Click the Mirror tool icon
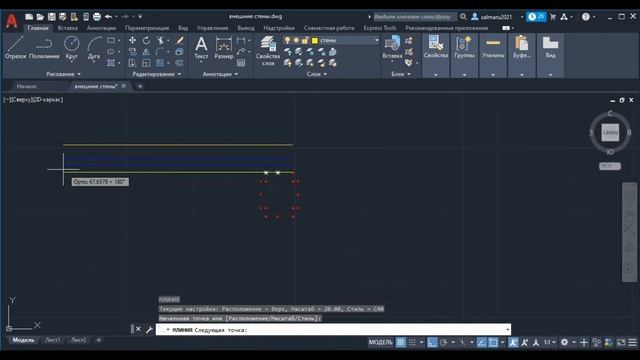 [146, 52]
